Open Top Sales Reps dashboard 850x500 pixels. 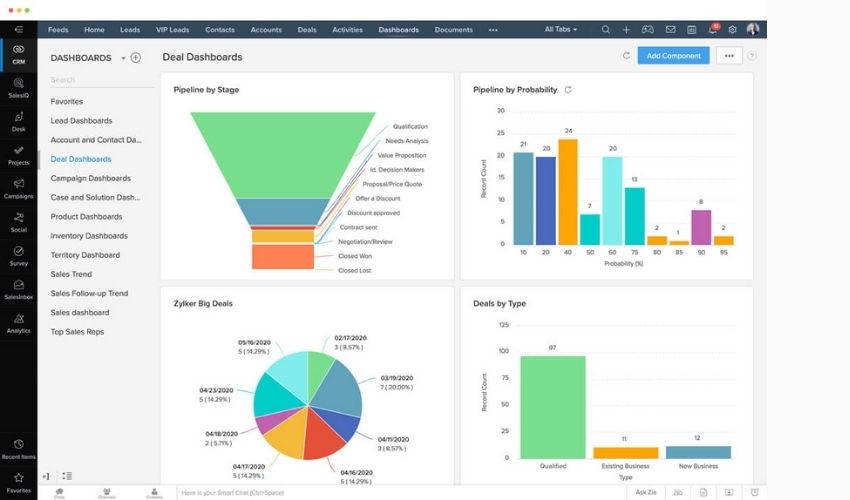(77, 331)
